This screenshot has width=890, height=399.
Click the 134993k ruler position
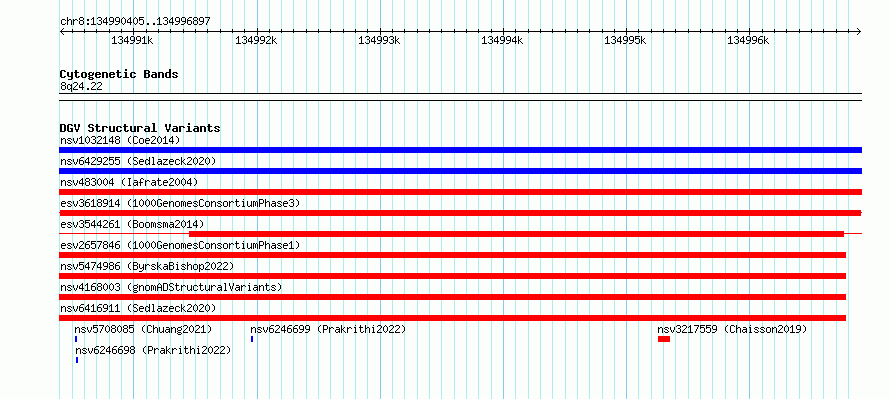(379, 40)
